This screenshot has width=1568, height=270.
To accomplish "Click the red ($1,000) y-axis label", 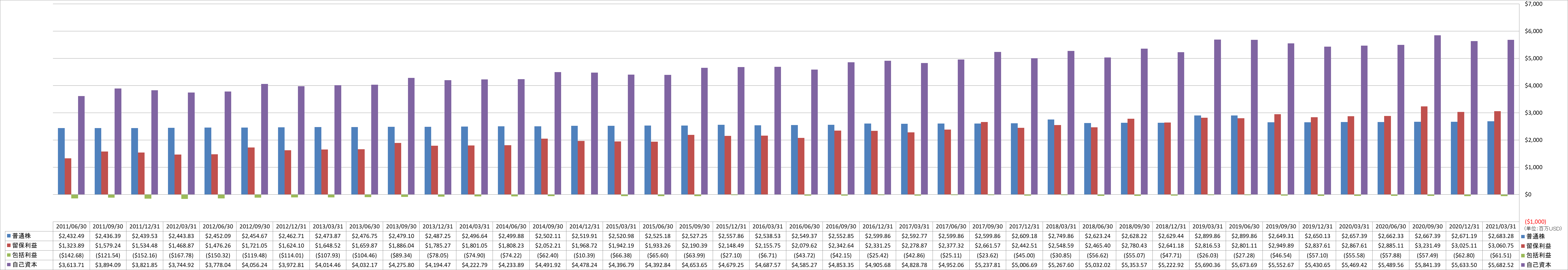I will pyautogui.click(x=1535, y=222).
